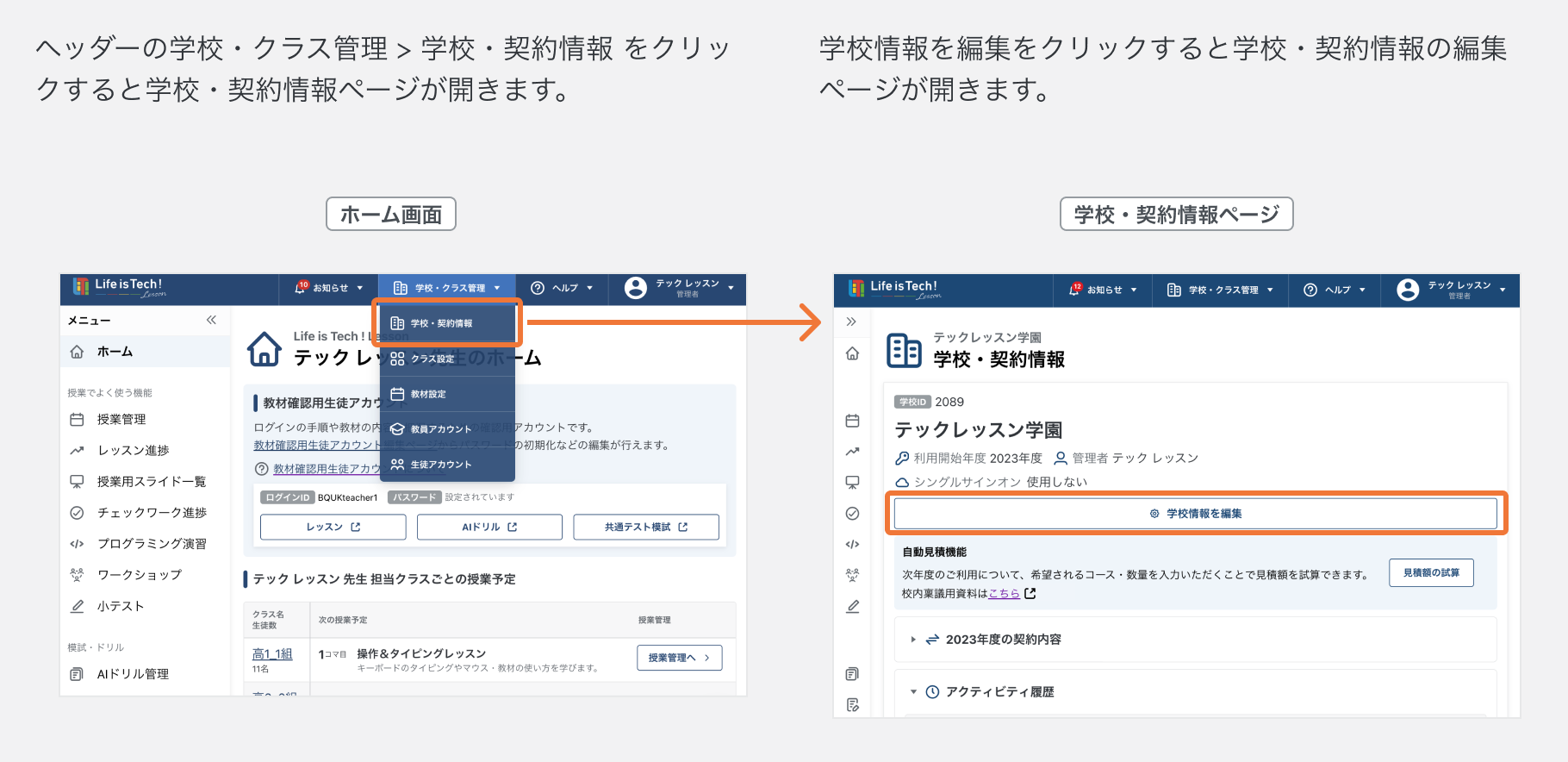This screenshot has height=762, width=1568.
Task: Click the AIドリル external link button
Action: (x=489, y=527)
